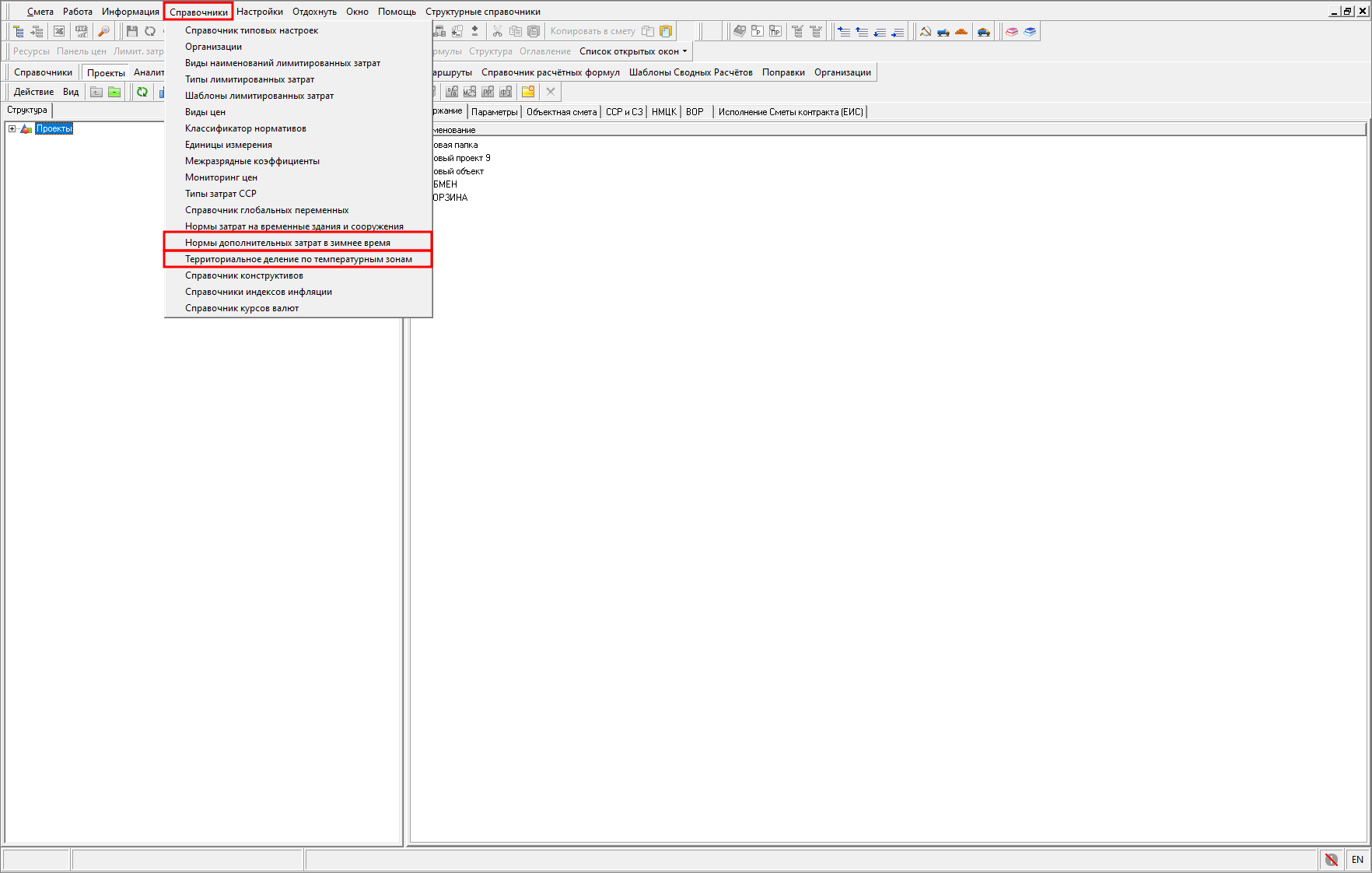Image resolution: width=1372 pixels, height=873 pixels.
Task: Click the PDF export toolbar icon
Action: pyautogui.click(x=81, y=31)
